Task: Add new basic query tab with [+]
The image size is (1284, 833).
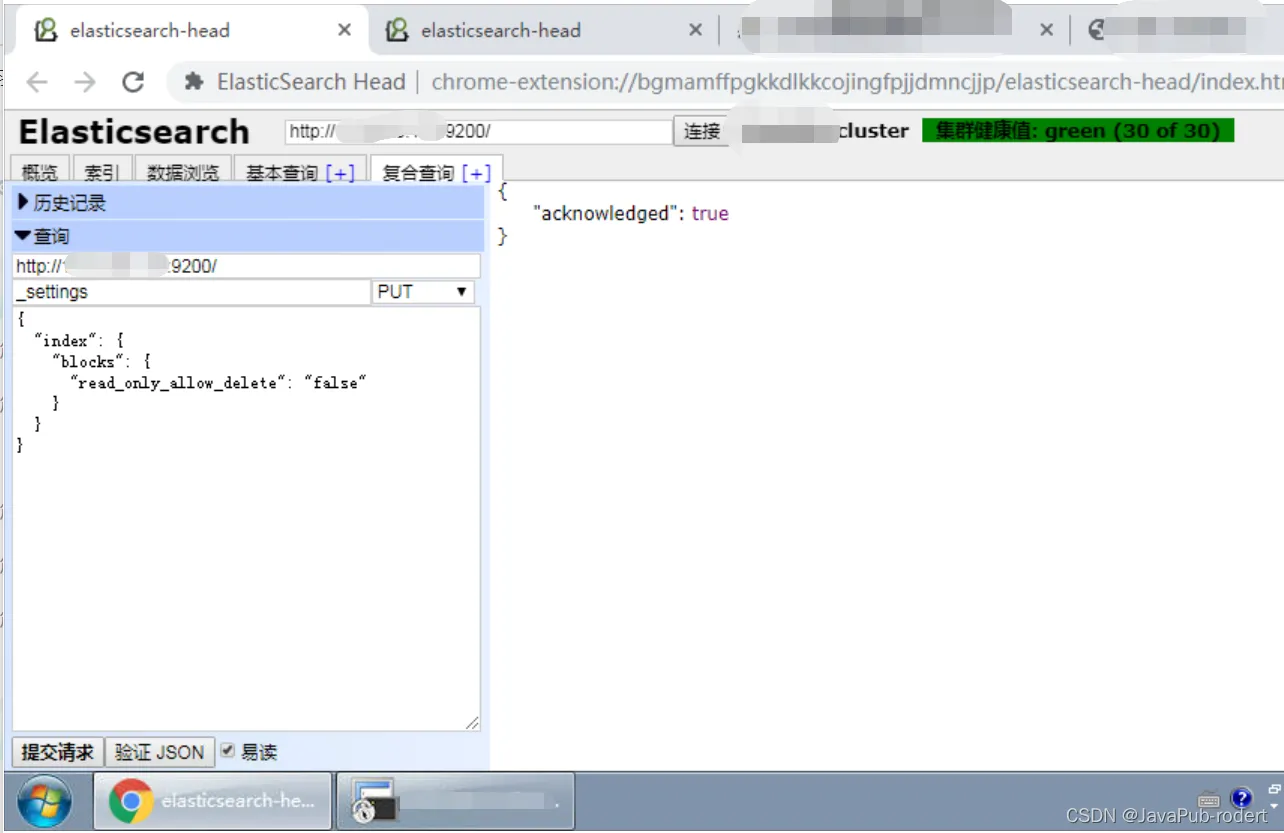Action: tap(340, 173)
